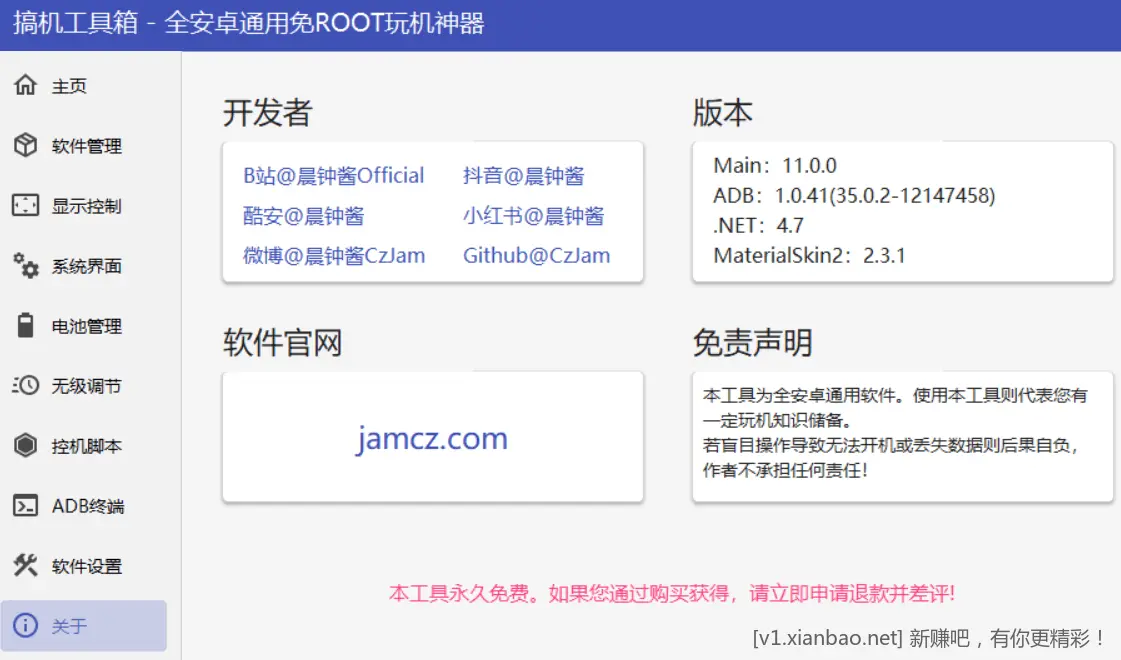Visit the jamcz.com official website

point(432,439)
